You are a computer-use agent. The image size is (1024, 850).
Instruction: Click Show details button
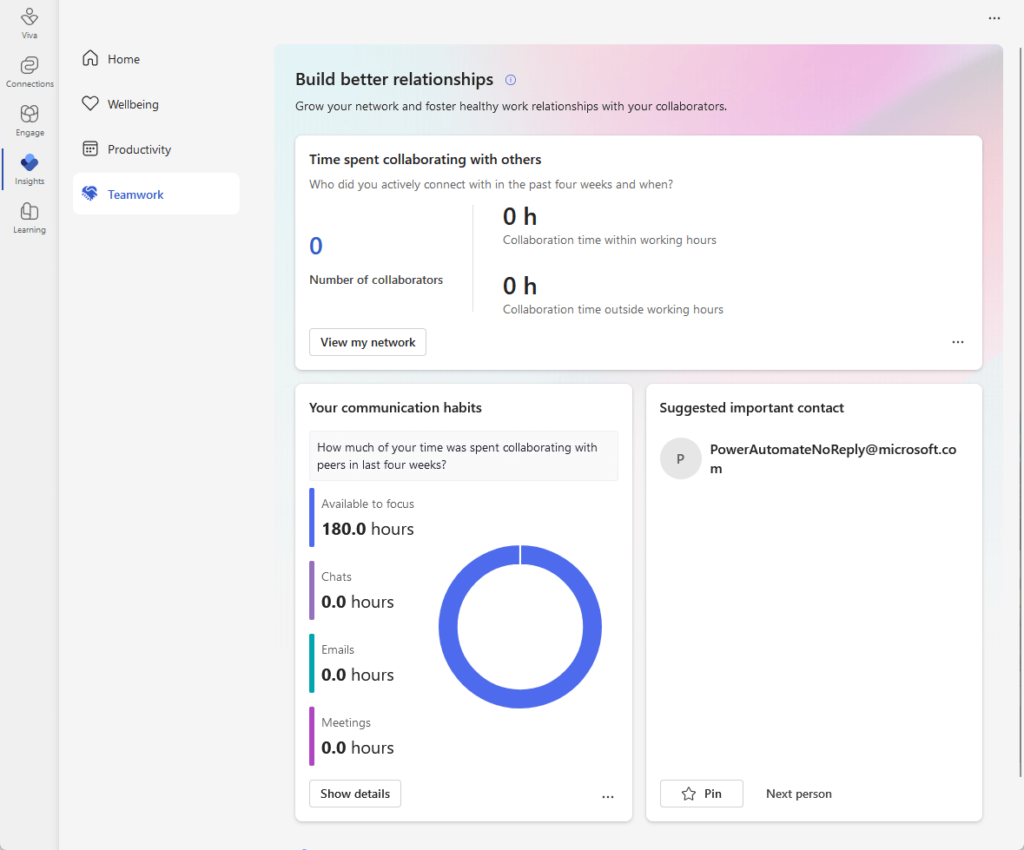click(x=355, y=794)
